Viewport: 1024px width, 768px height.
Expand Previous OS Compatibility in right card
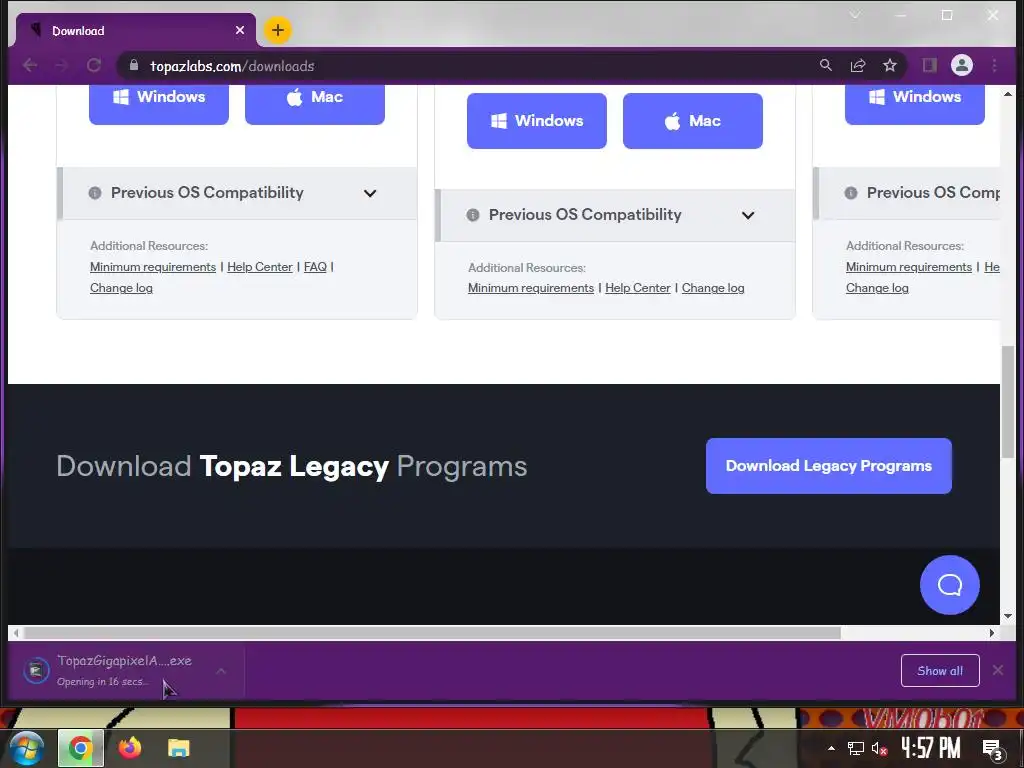(x=906, y=193)
